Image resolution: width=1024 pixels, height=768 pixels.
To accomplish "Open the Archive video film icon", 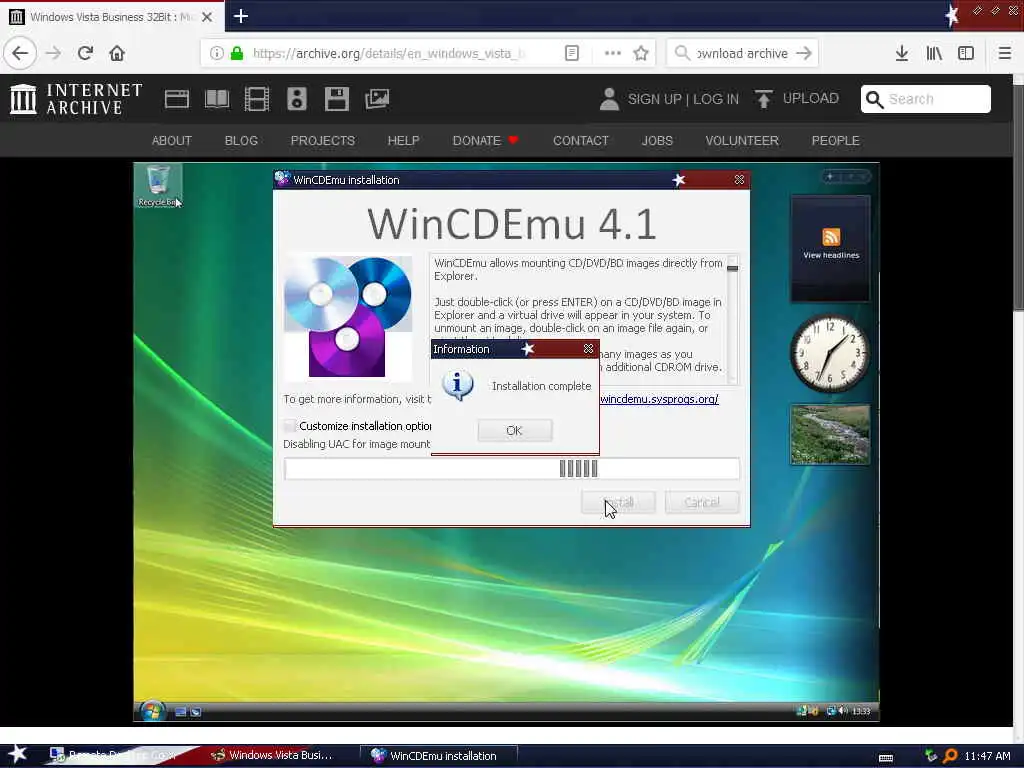I will coord(257,99).
